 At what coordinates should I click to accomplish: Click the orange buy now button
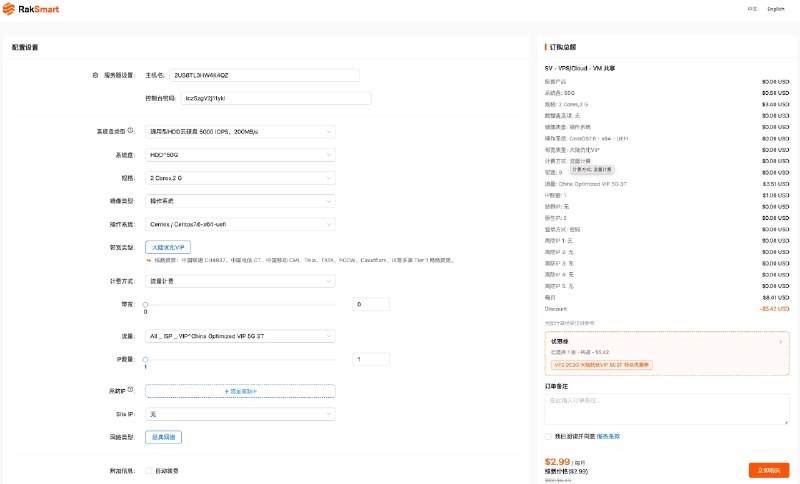[x=769, y=470]
